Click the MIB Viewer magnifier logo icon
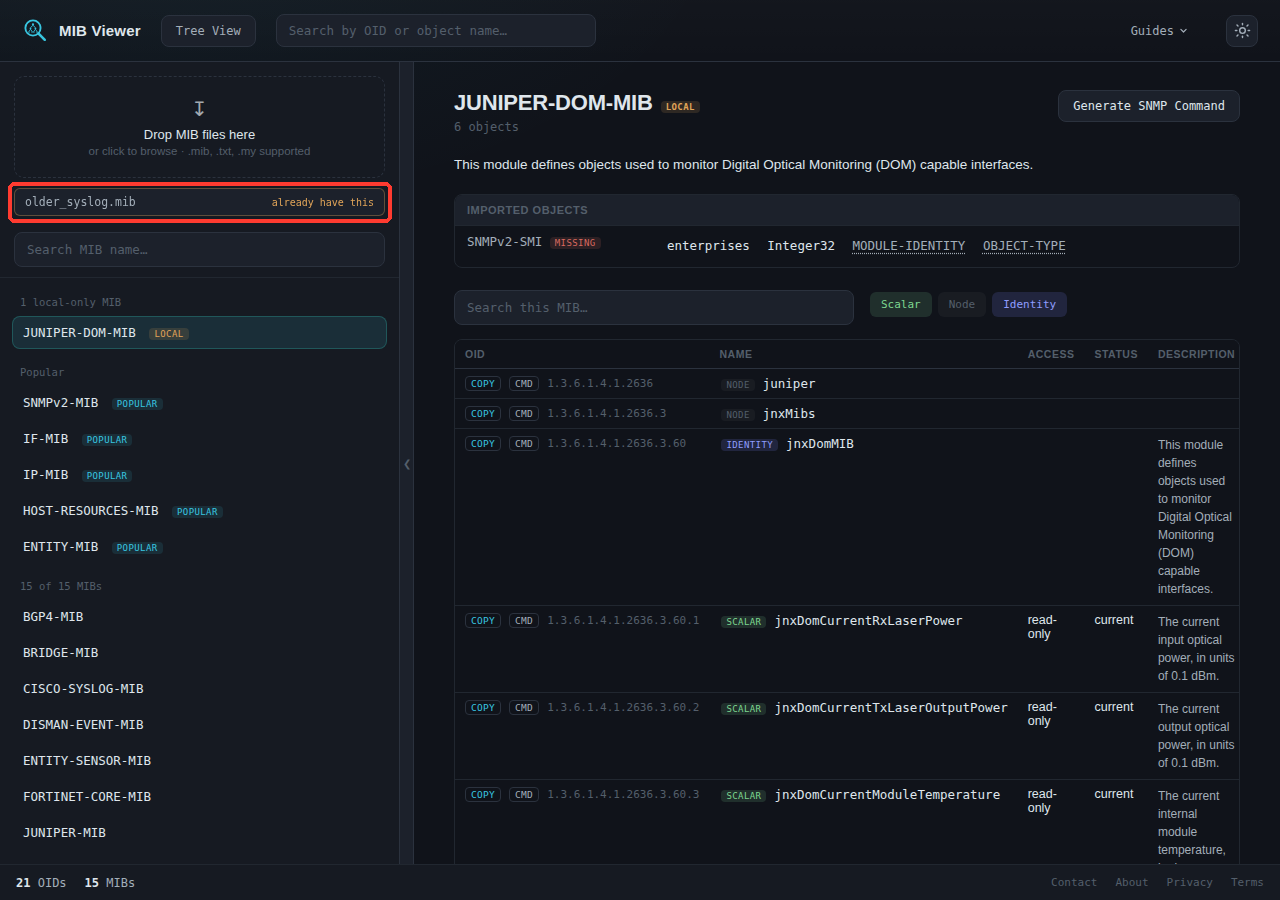The image size is (1280, 900). point(35,30)
